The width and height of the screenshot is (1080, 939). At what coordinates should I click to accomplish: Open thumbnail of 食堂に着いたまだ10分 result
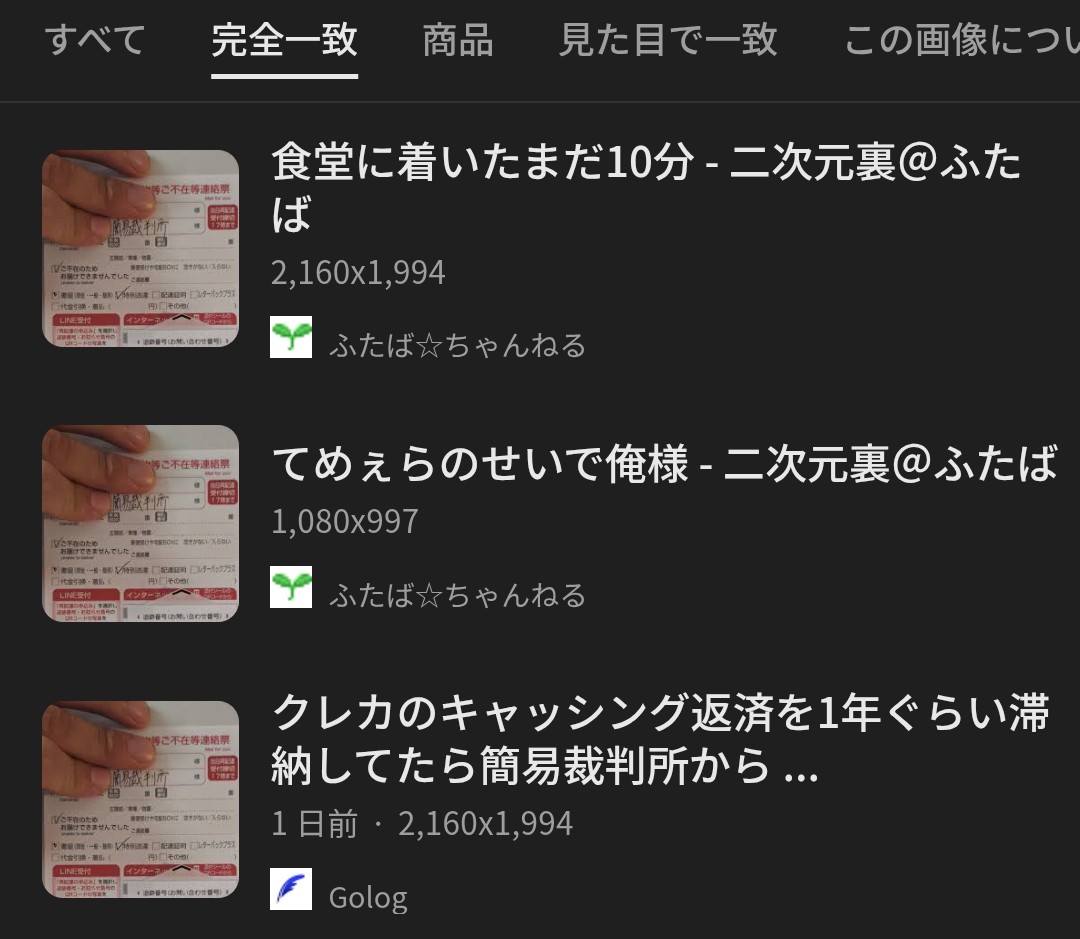[141, 248]
